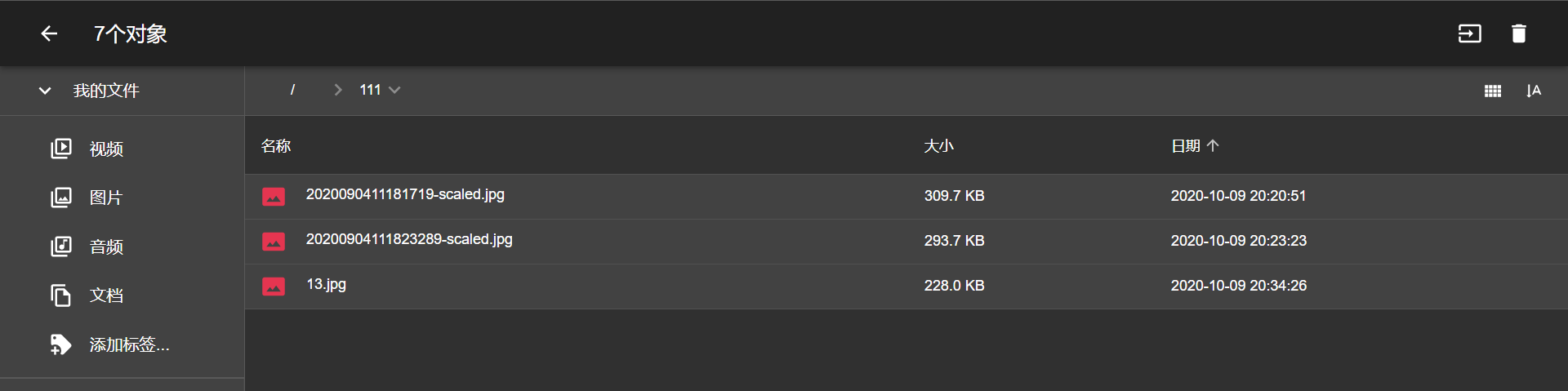Click the breadcrumb chevron before 111
This screenshot has width=1568, height=391.
point(338,90)
